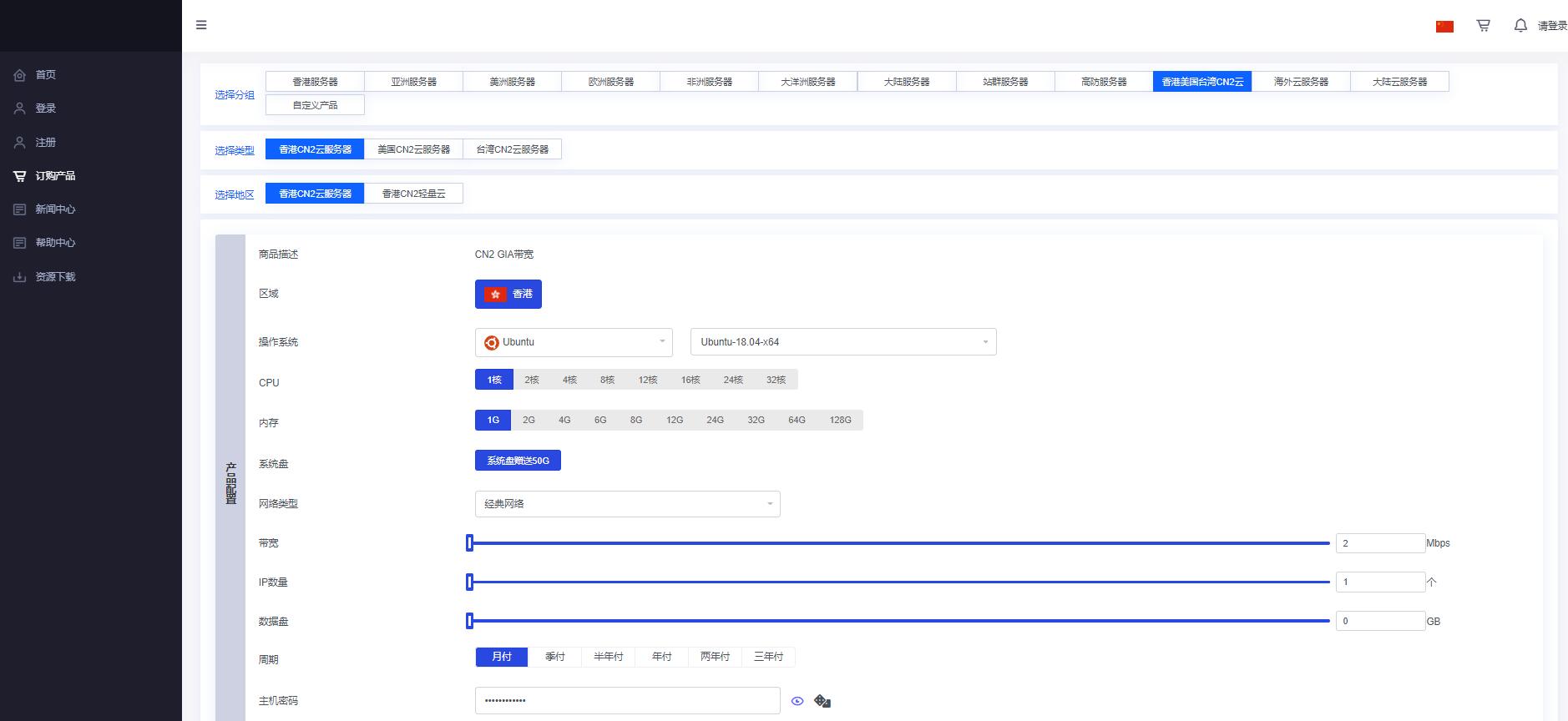Click the user icon beside 登录
1568x721 pixels.
[20, 108]
